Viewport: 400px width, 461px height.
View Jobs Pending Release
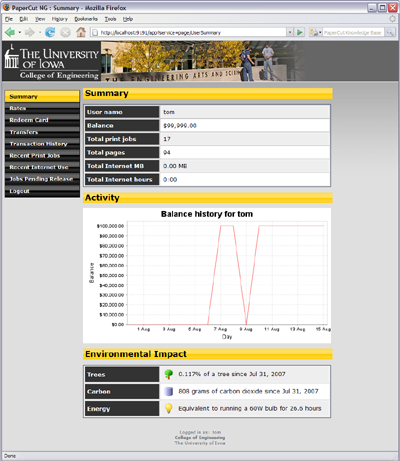[x=42, y=179]
